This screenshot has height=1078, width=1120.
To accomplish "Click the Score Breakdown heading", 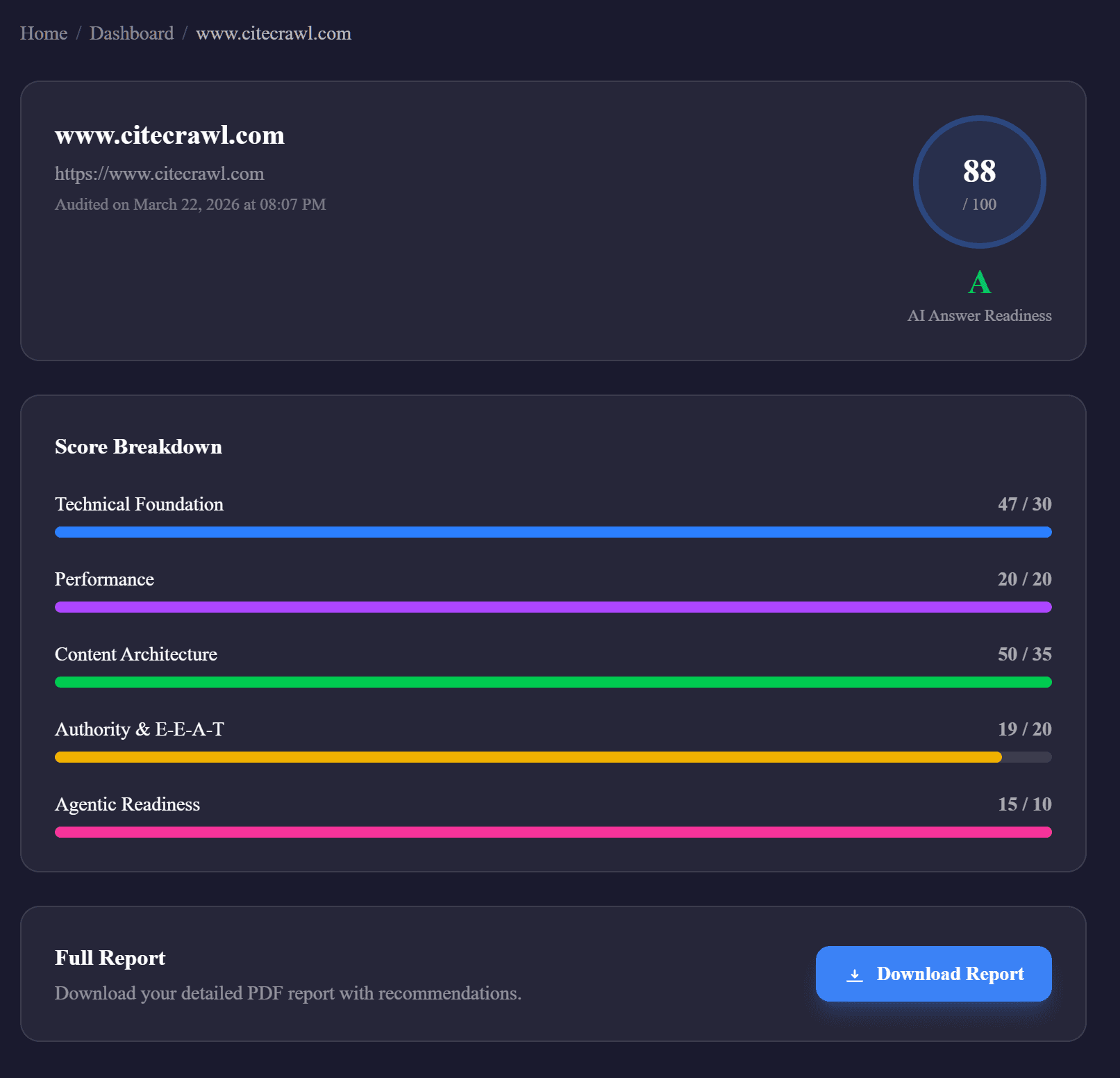I will tap(138, 447).
